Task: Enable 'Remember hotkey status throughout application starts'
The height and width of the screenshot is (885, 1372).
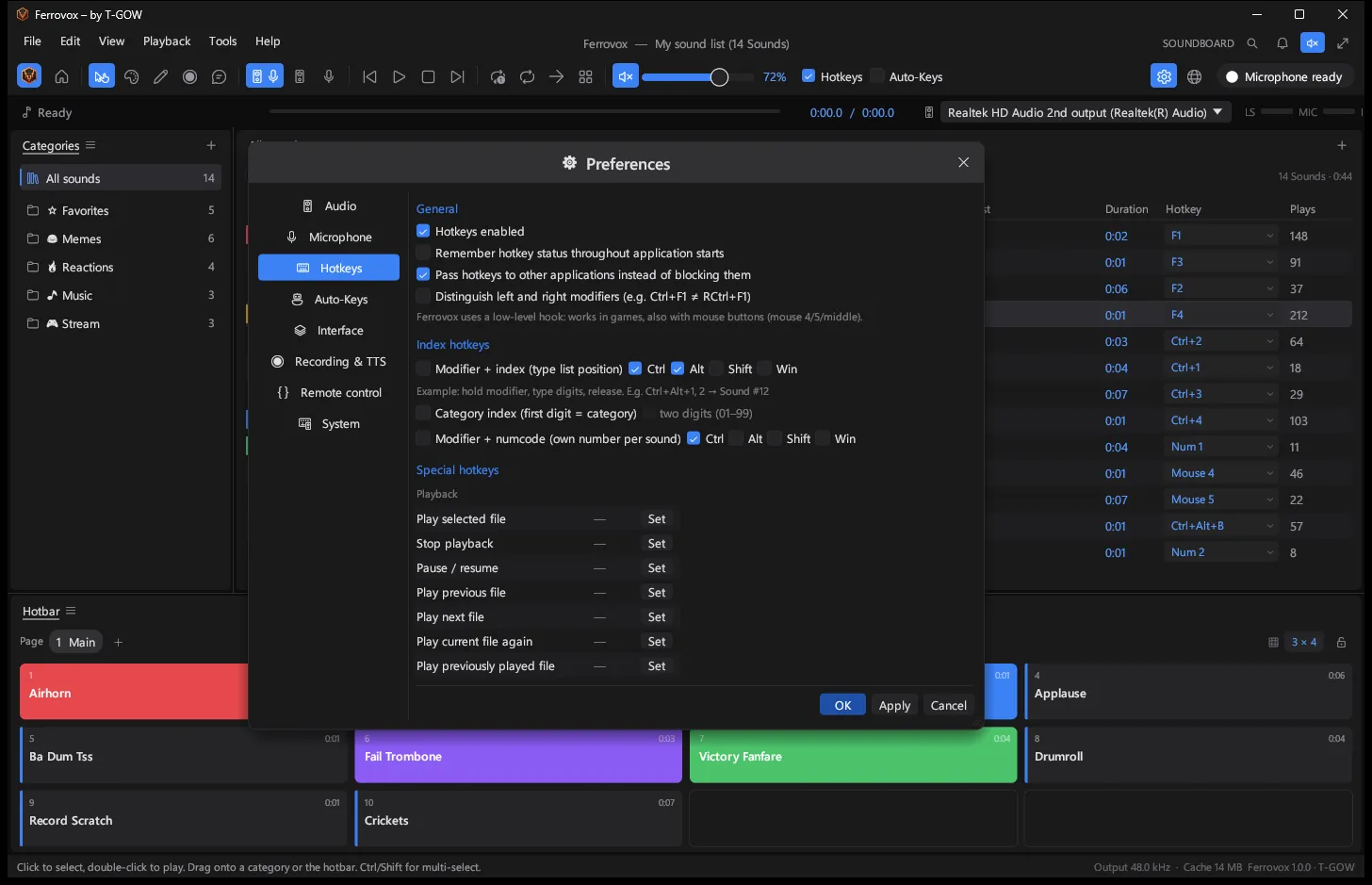Action: pos(423,253)
